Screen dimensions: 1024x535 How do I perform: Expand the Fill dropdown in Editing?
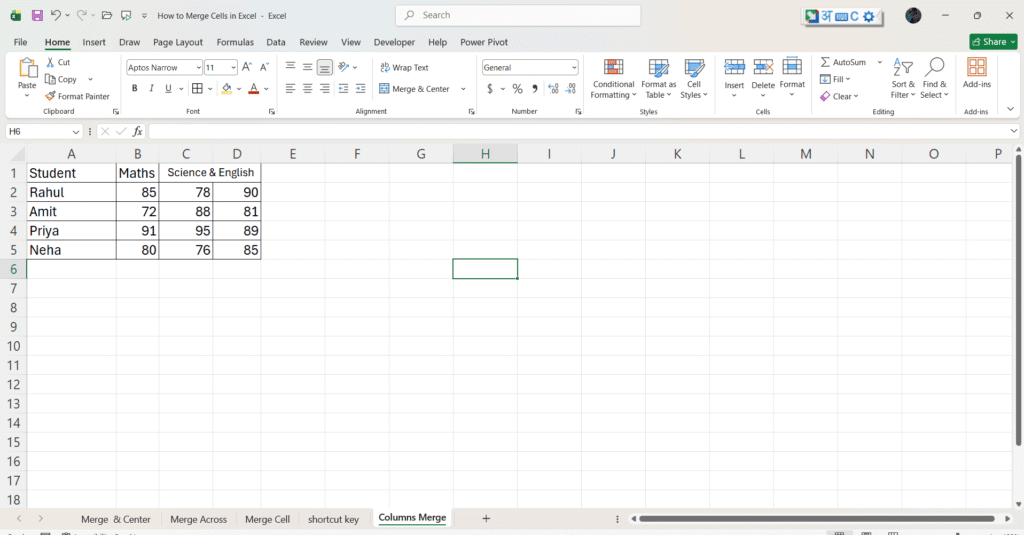[x=848, y=79]
